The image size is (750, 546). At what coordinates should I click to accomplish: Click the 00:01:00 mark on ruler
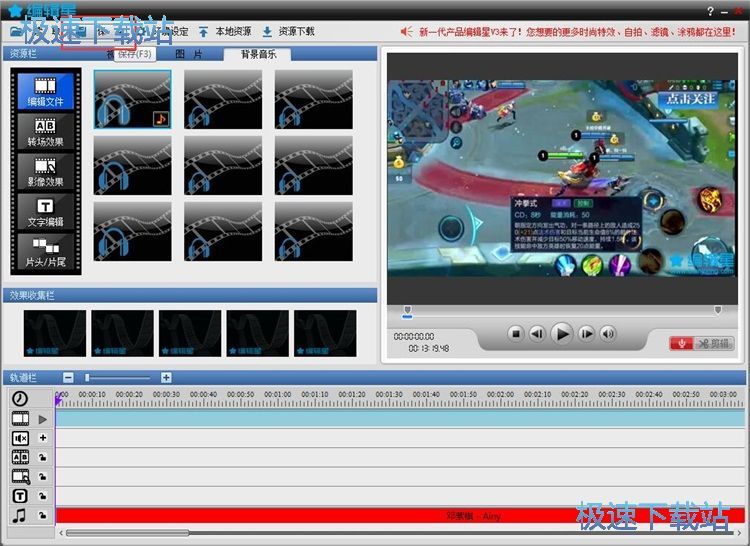[277, 395]
